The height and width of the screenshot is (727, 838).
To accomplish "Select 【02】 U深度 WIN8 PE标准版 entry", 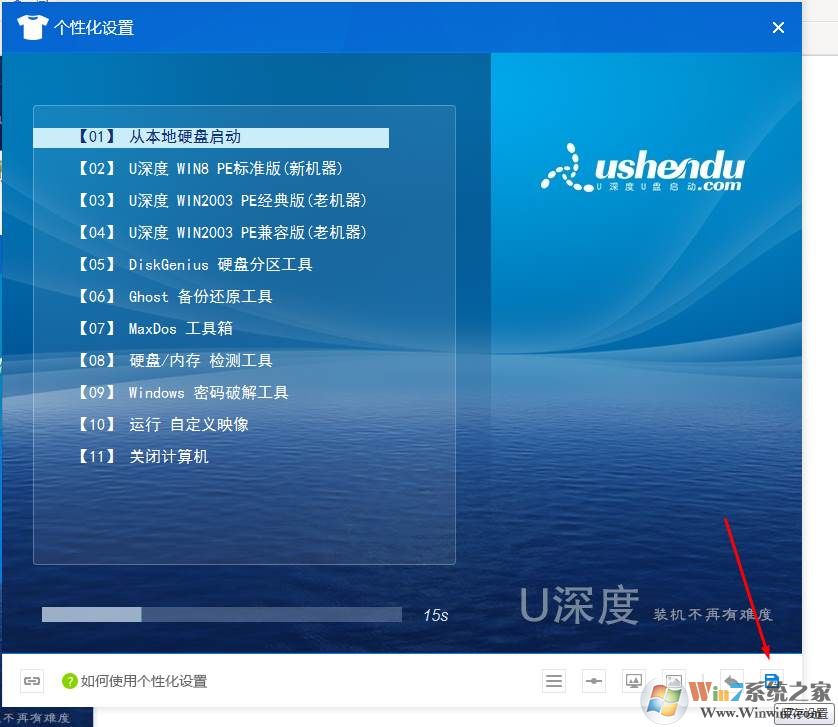I will [211, 169].
